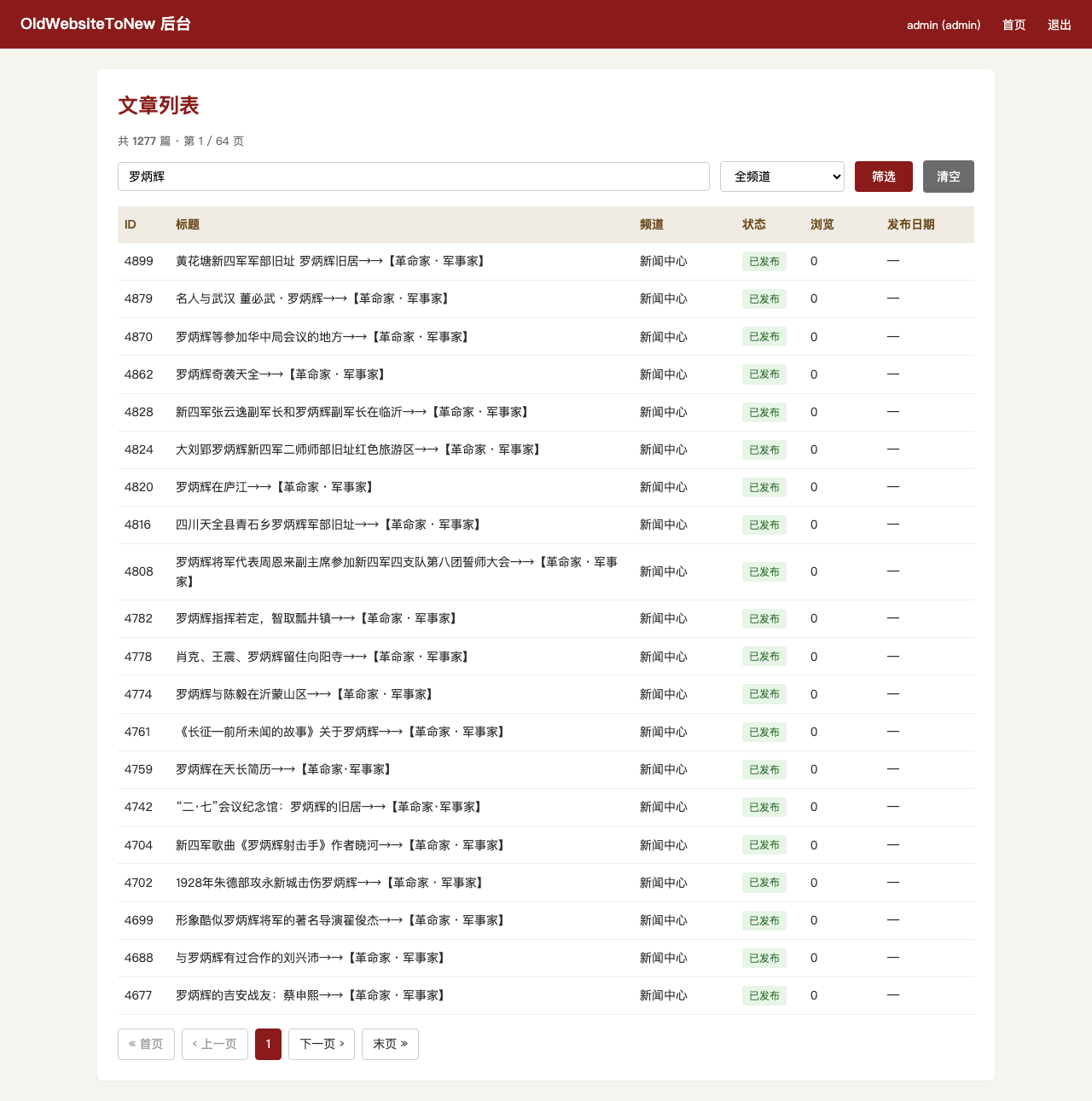Open article 罗炳辉将军代表周恩来副主席参加誓师大会

(x=397, y=571)
